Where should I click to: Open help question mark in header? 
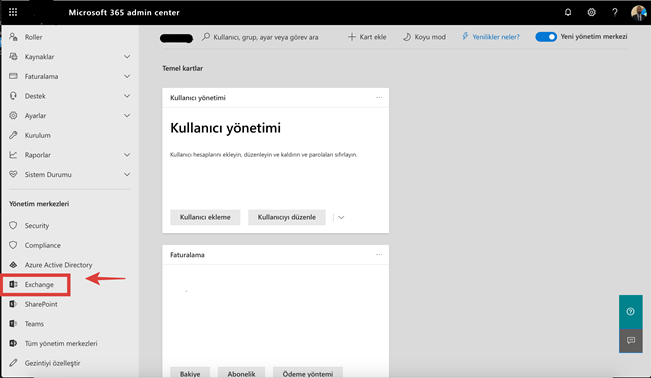tap(615, 12)
